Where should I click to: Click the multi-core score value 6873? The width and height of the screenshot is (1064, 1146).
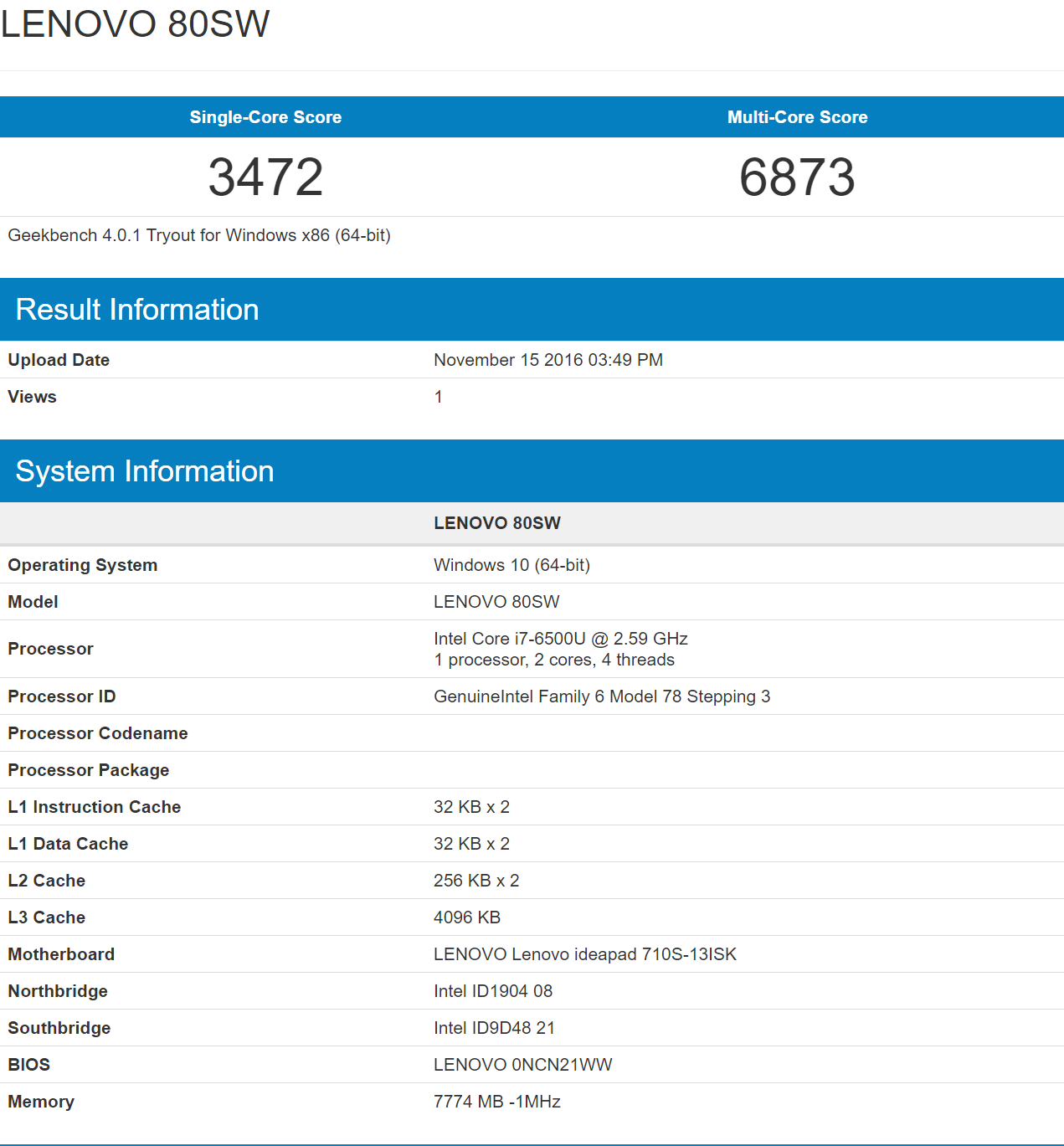[797, 177]
